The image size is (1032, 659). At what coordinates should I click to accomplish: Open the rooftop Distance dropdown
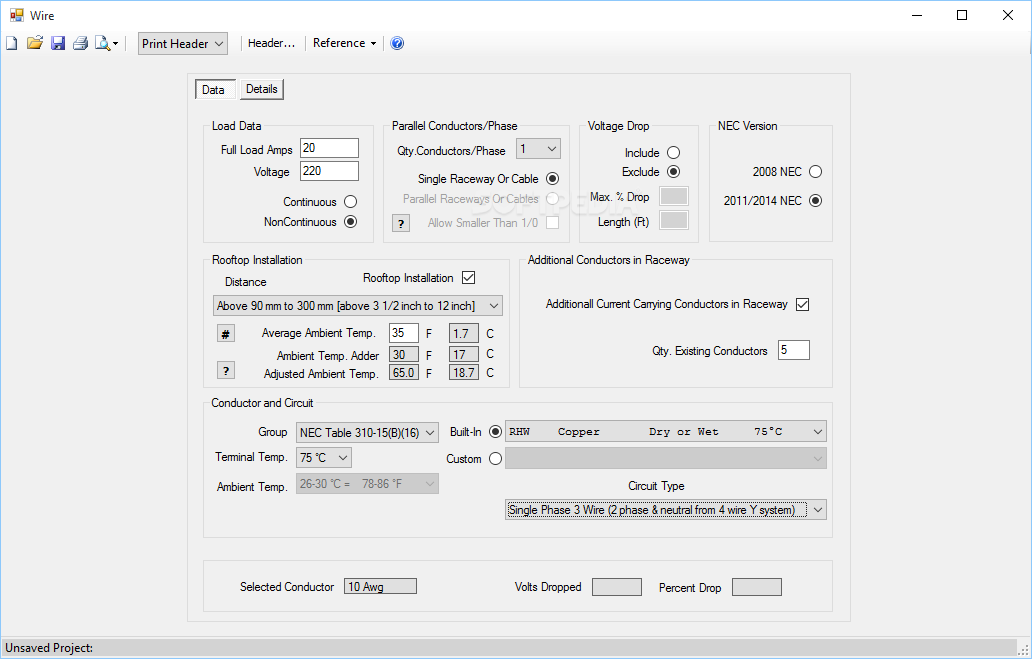click(x=358, y=305)
